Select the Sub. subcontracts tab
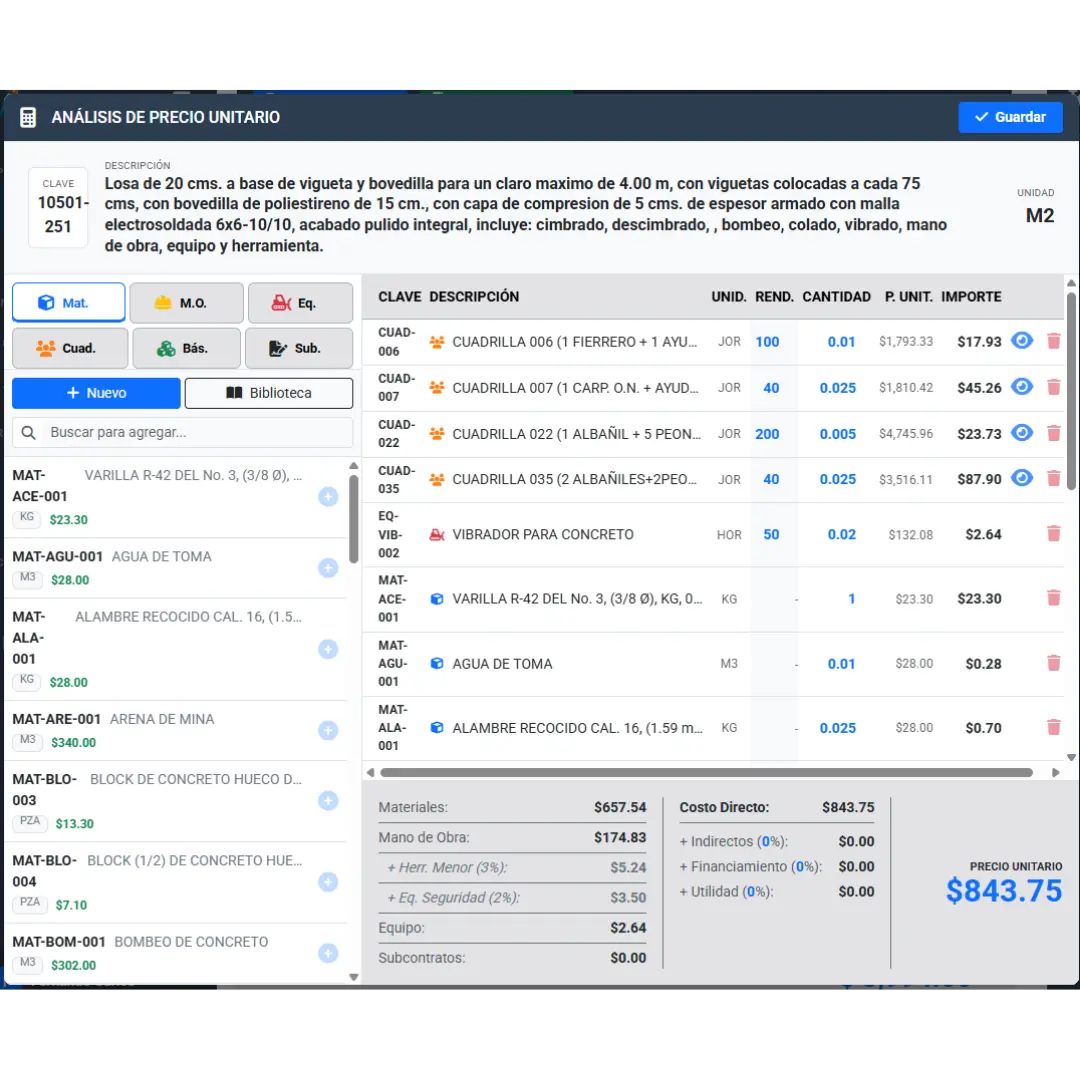The height and width of the screenshot is (1080, 1080). coord(299,348)
